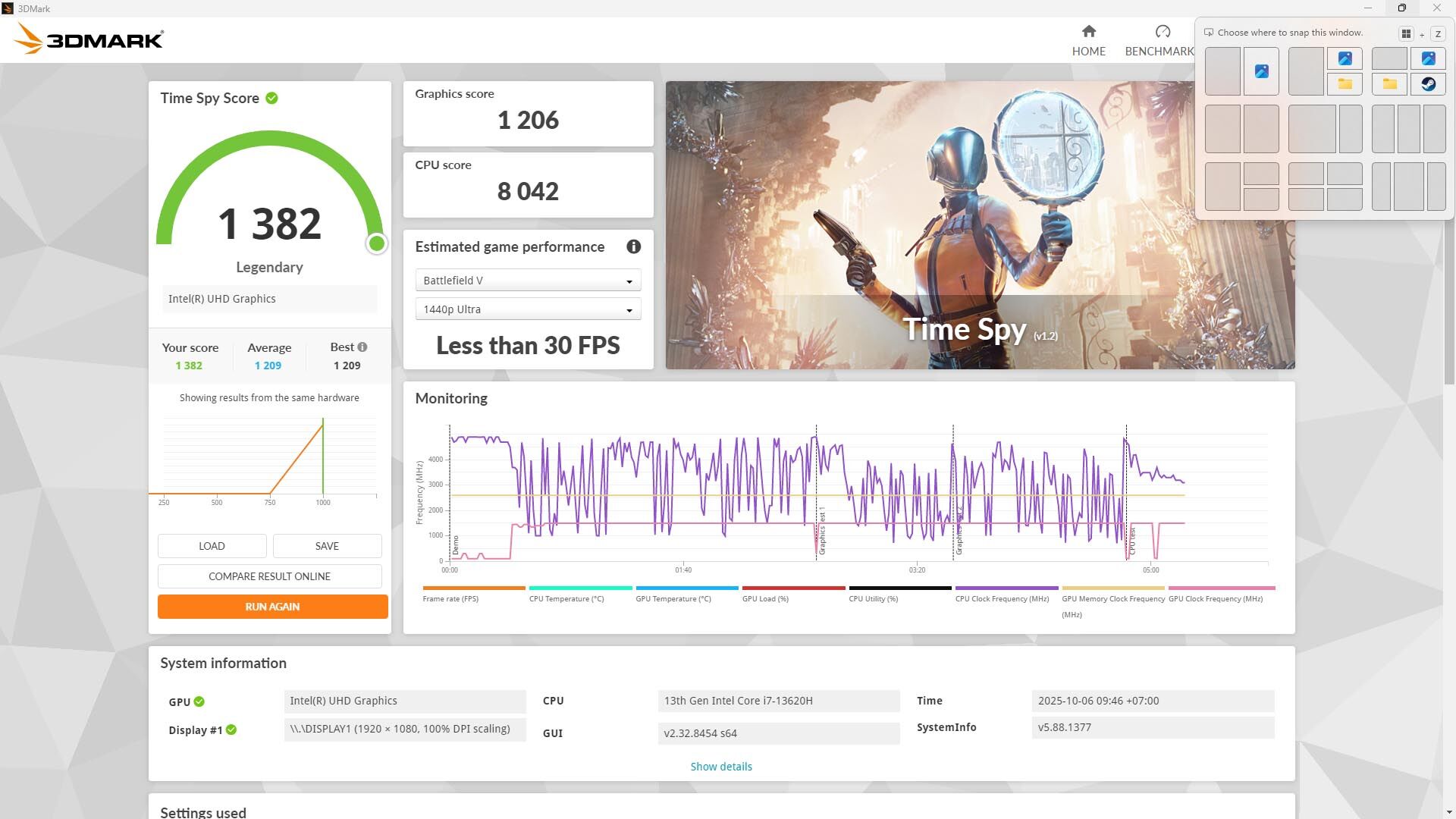
Task: Click the verification badge next to GPU entry
Action: point(198,701)
